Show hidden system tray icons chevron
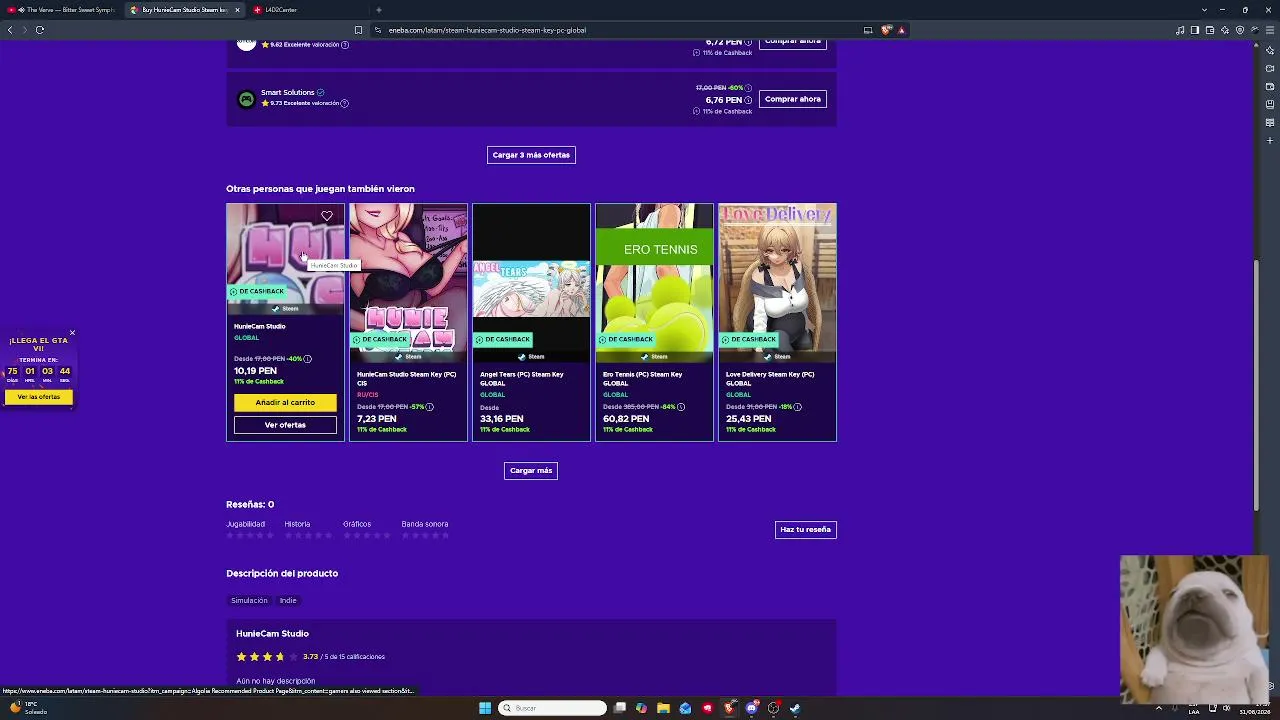 1159,708
